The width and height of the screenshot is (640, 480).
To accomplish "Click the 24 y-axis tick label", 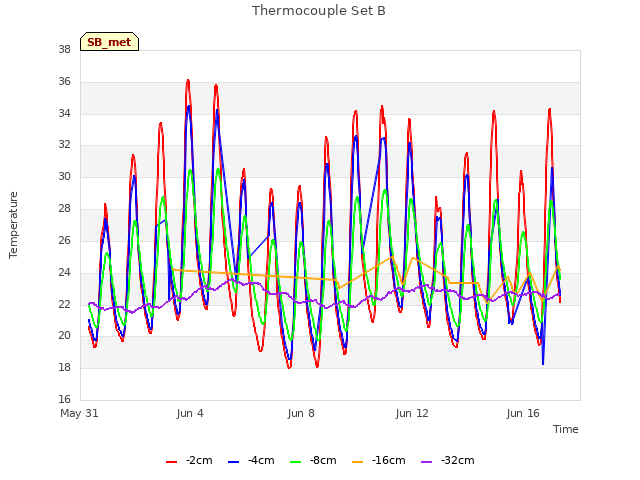I will [x=64, y=272].
